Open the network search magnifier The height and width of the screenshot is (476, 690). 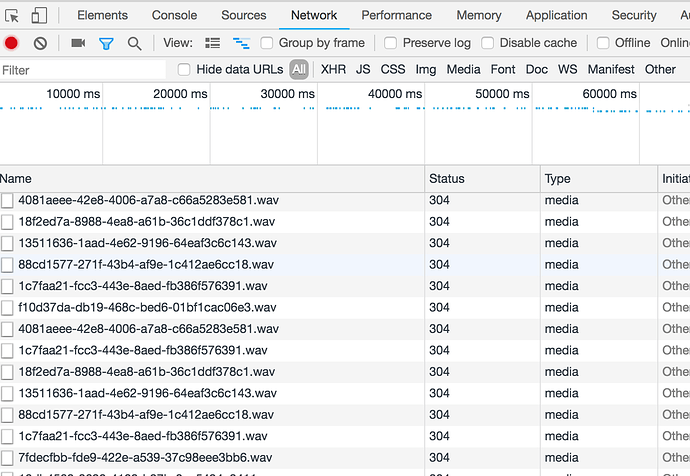(134, 43)
